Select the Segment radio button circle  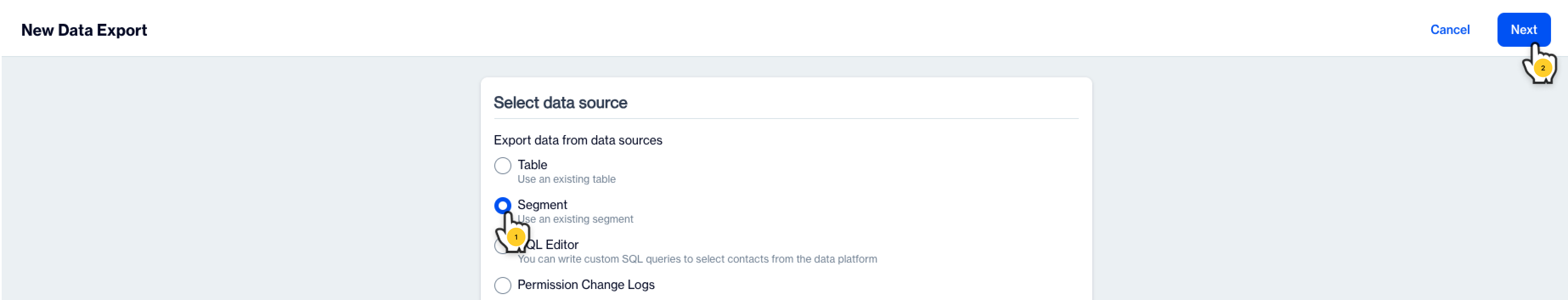click(x=502, y=205)
